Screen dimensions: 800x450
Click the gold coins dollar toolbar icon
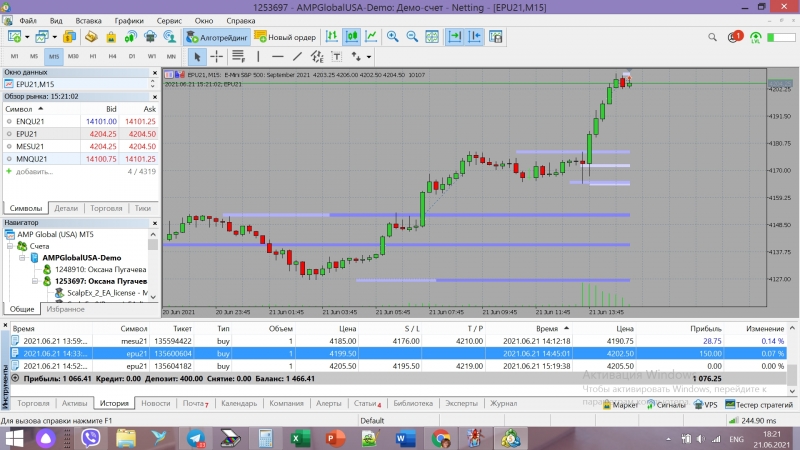coord(69,37)
